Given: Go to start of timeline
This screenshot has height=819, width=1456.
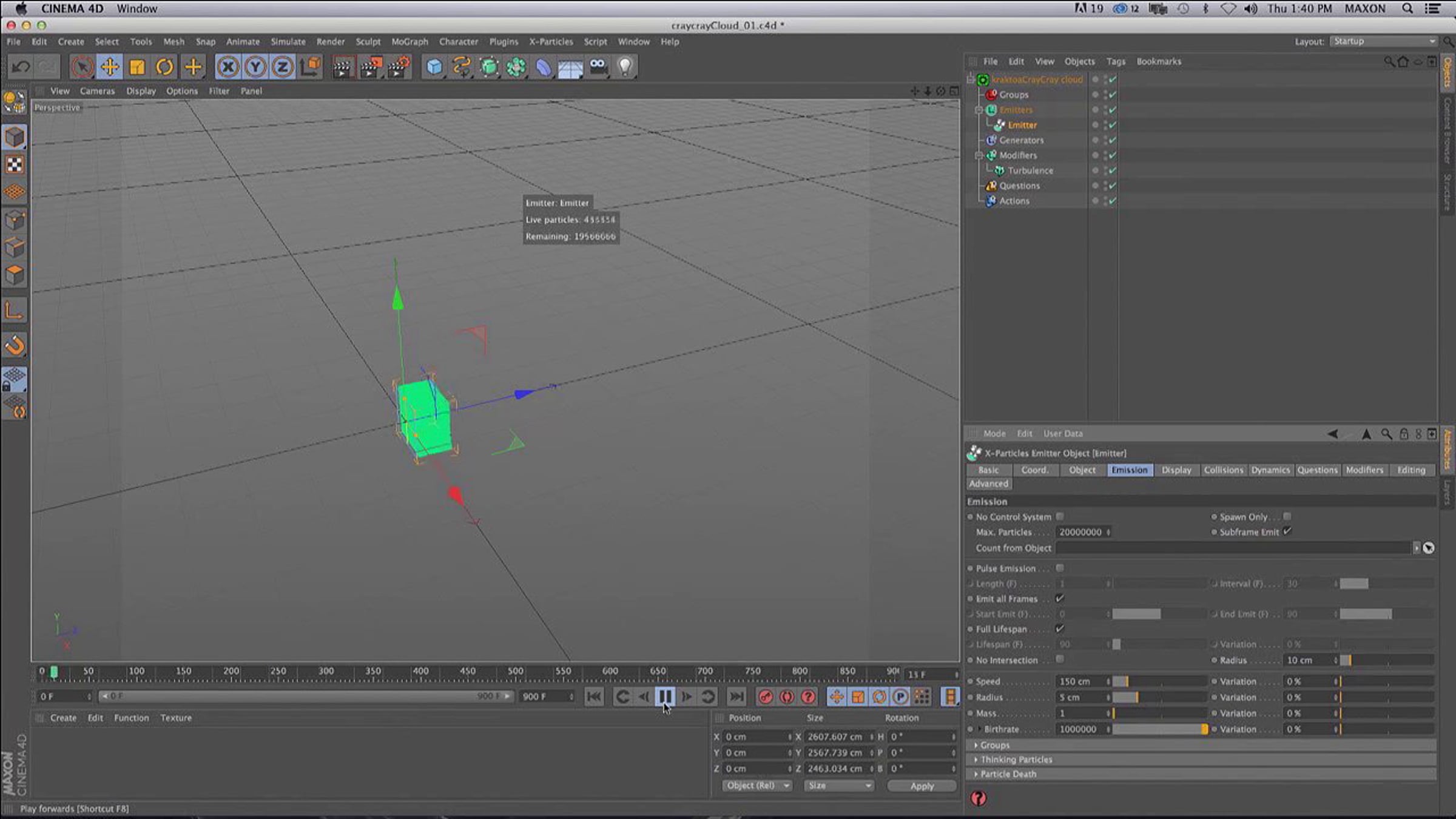Looking at the screenshot, I should [x=594, y=696].
